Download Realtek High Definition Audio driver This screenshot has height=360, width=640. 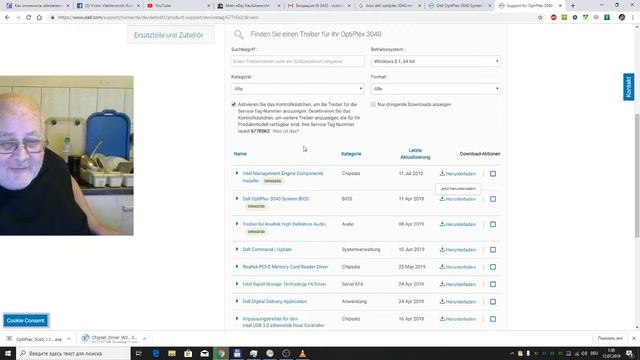(458, 224)
